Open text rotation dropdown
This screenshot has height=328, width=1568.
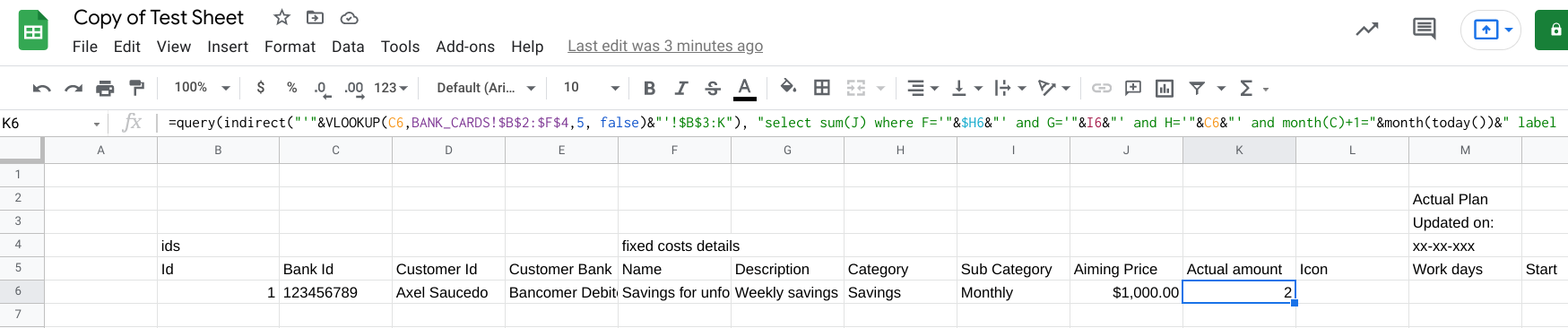(1053, 88)
